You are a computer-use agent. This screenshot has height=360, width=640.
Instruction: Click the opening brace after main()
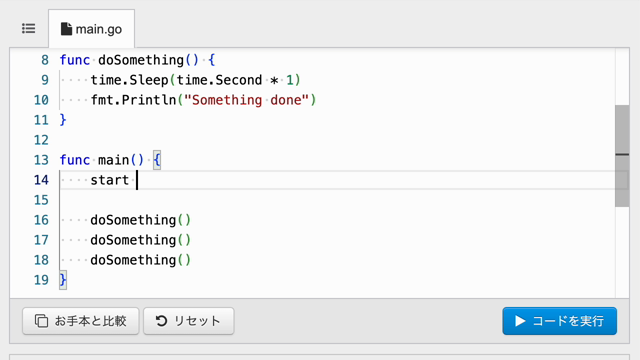(157, 160)
